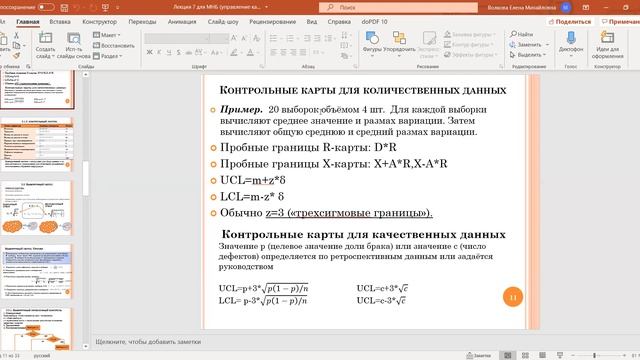Click the Copy icon
The width and height of the screenshot is (640, 360).
pos(16,45)
